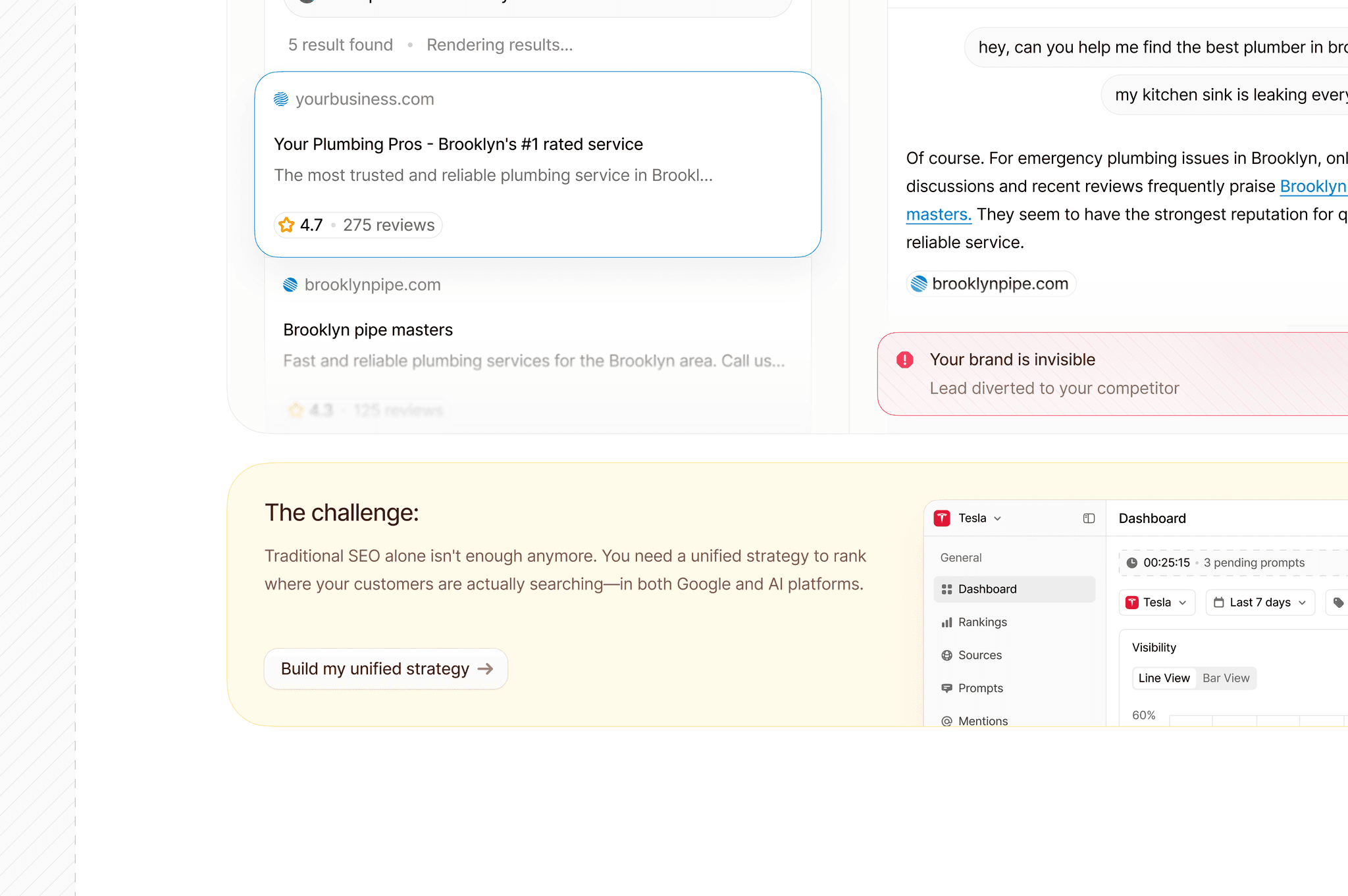Image resolution: width=1348 pixels, height=896 pixels.
Task: Click the brooklynpipe.com source chip
Action: (991, 284)
